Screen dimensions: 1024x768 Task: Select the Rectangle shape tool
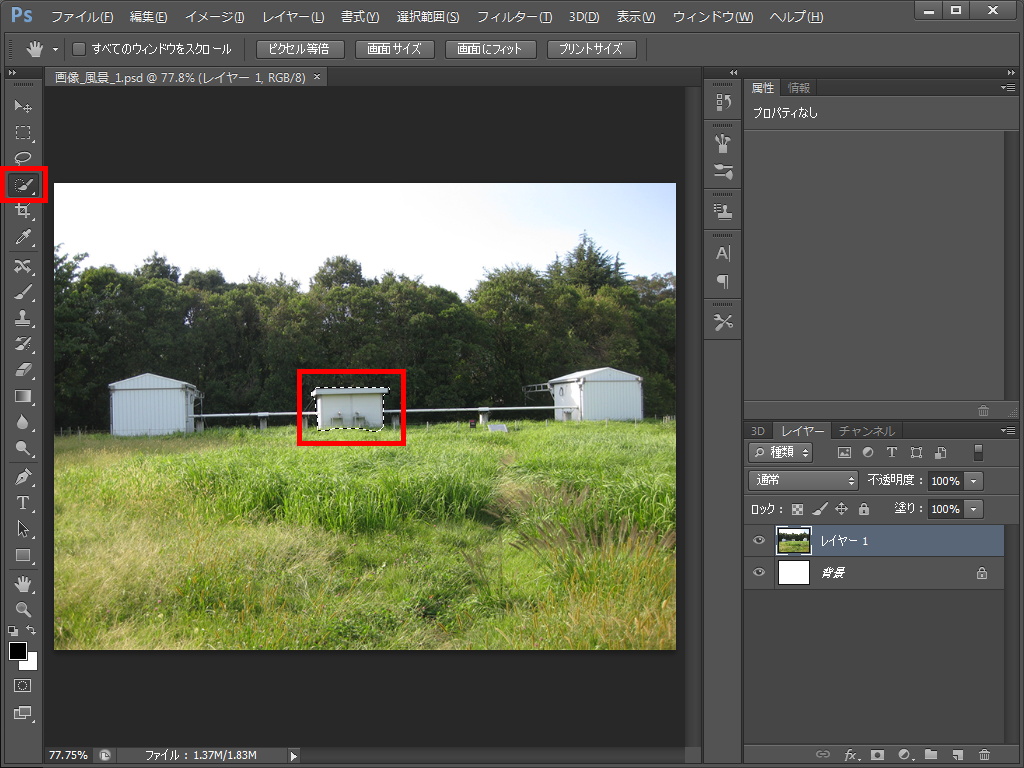pos(24,555)
